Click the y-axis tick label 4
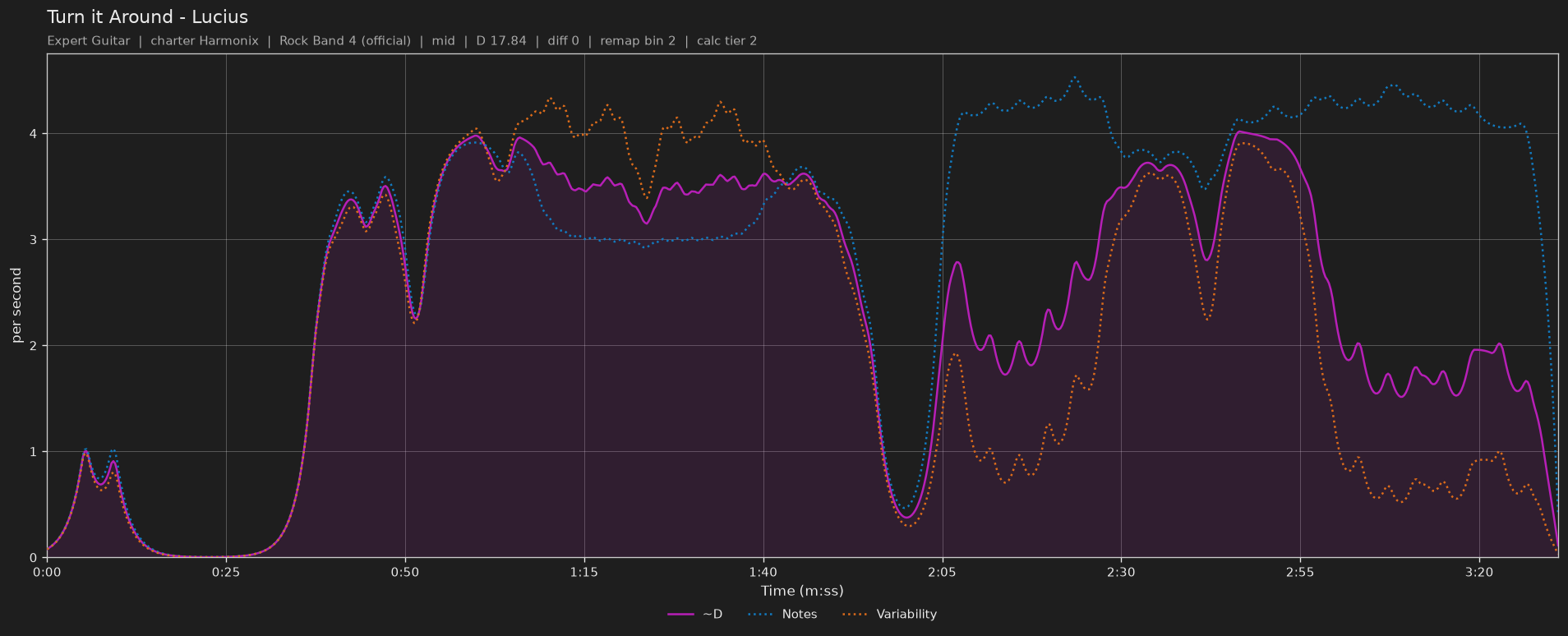 pos(35,134)
